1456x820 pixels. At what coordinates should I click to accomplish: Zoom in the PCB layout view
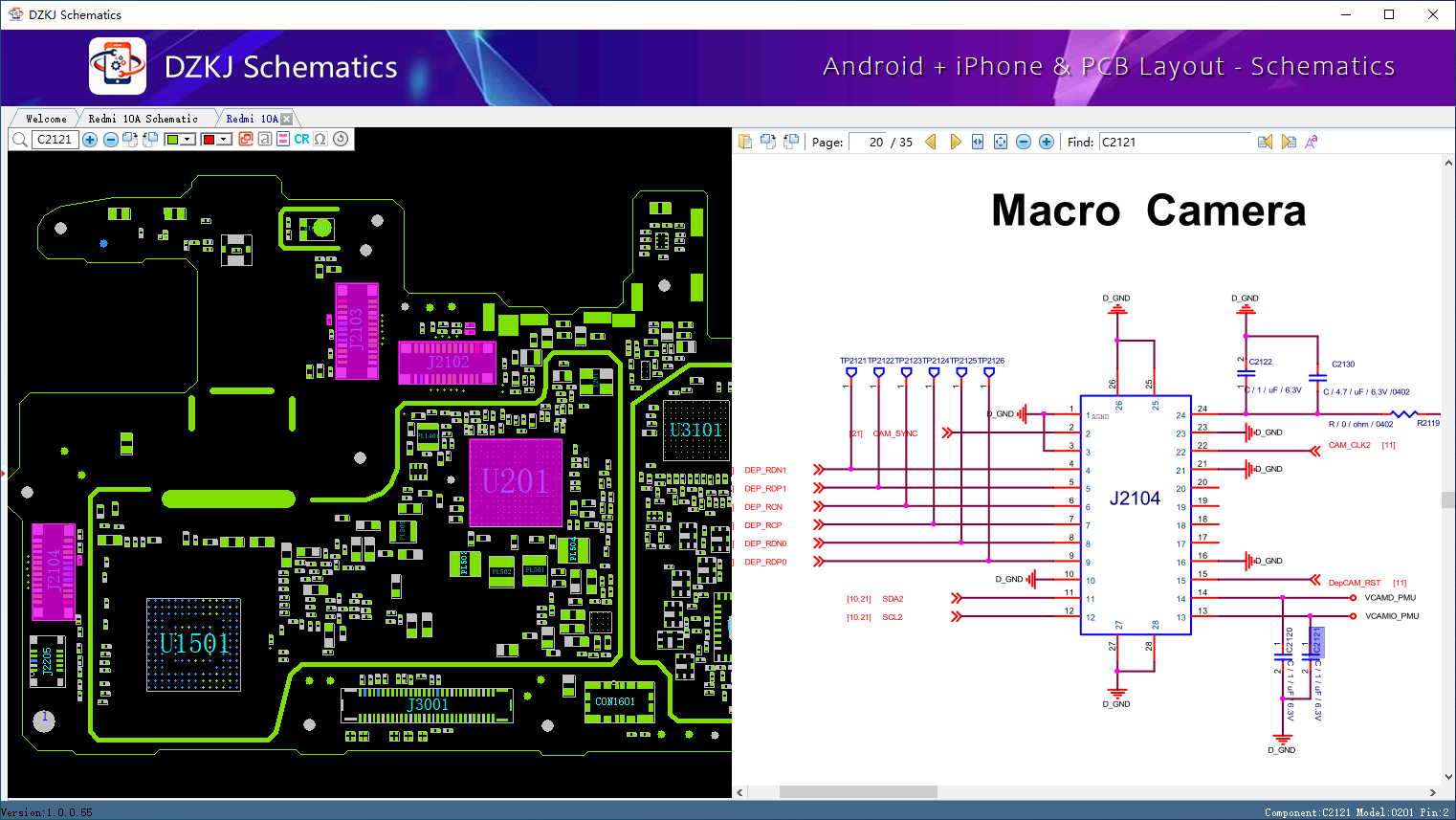coord(90,140)
